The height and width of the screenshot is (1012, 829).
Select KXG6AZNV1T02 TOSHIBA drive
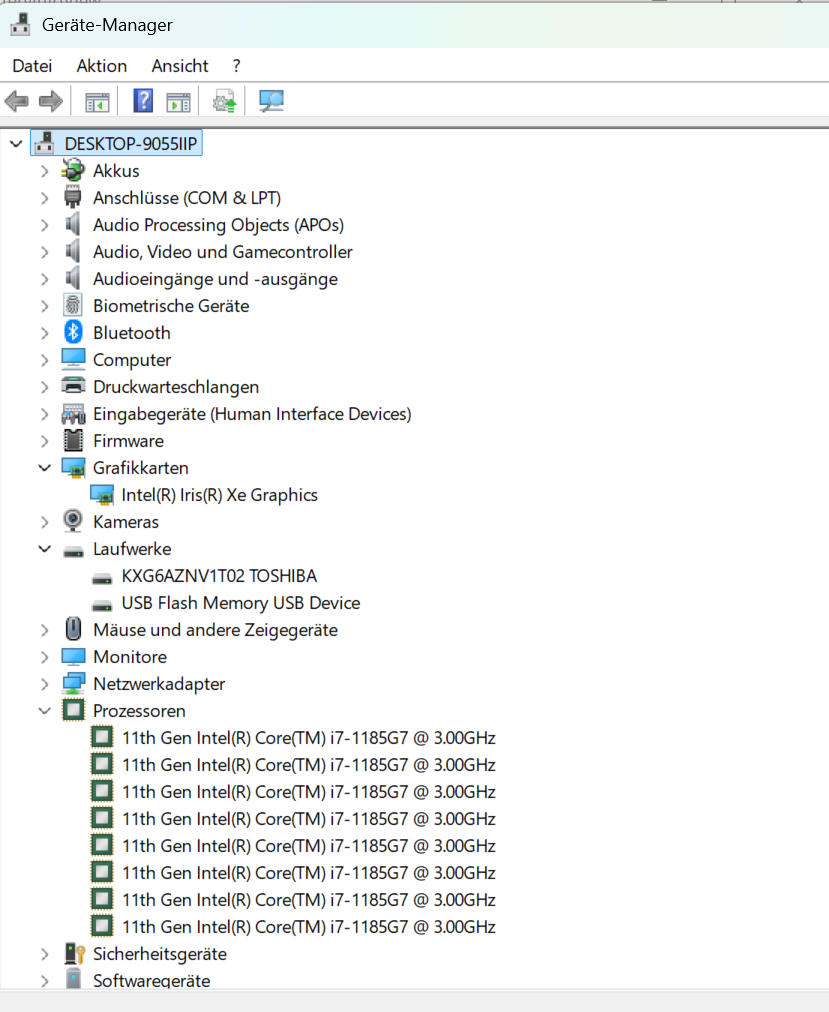click(x=219, y=576)
